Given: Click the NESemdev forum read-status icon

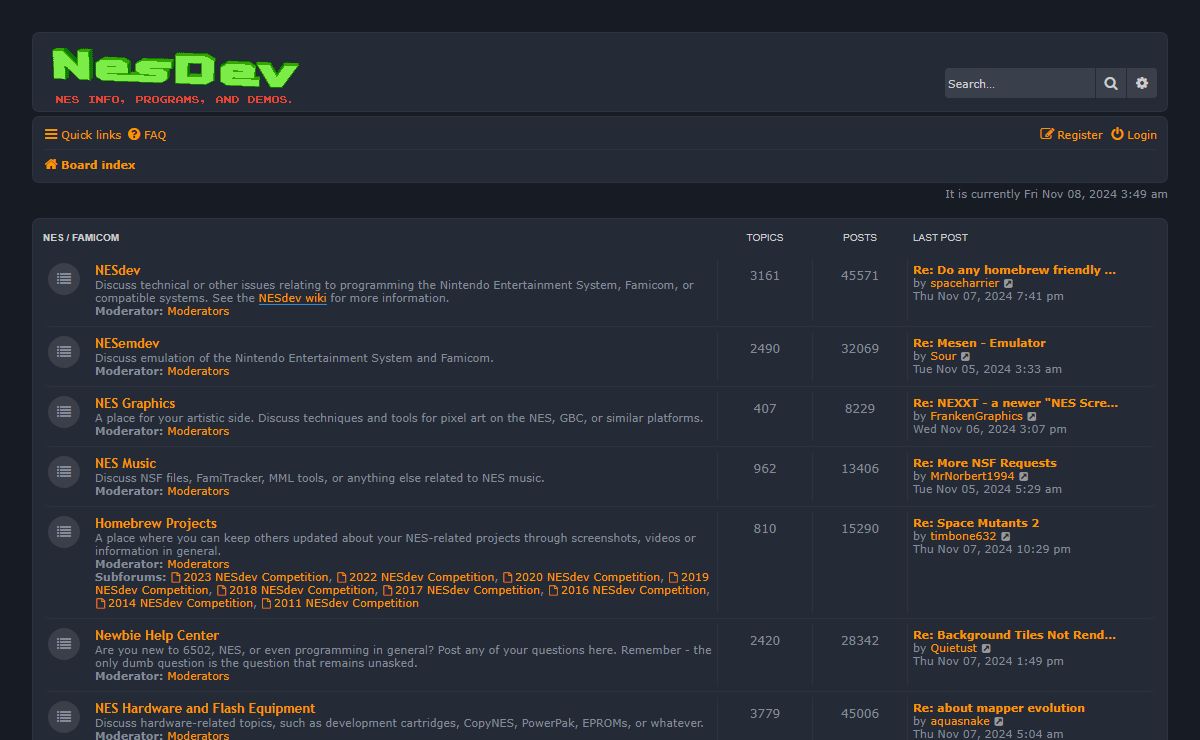Looking at the screenshot, I should click(x=64, y=351).
